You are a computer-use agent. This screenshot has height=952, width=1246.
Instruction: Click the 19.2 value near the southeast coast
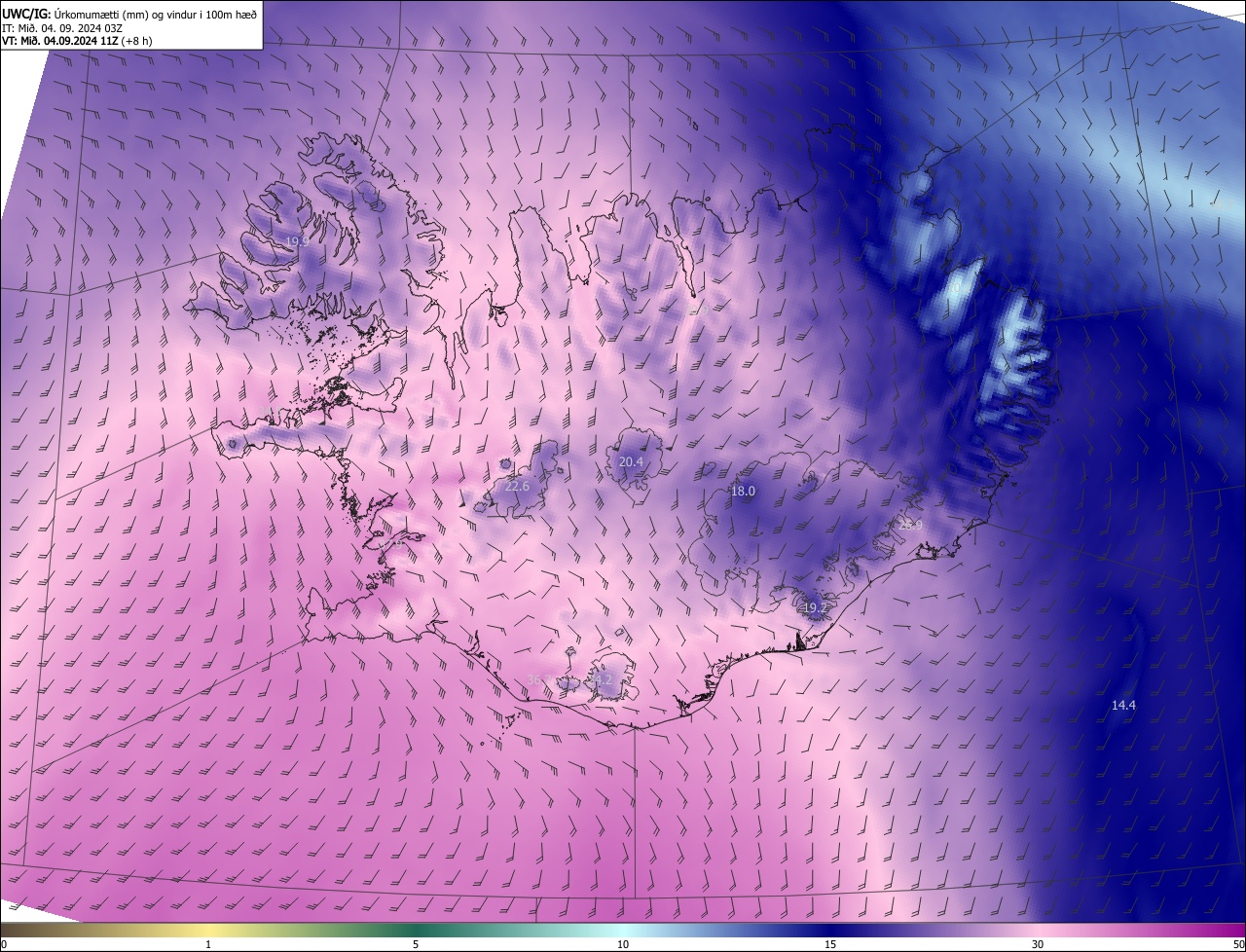tap(815, 607)
